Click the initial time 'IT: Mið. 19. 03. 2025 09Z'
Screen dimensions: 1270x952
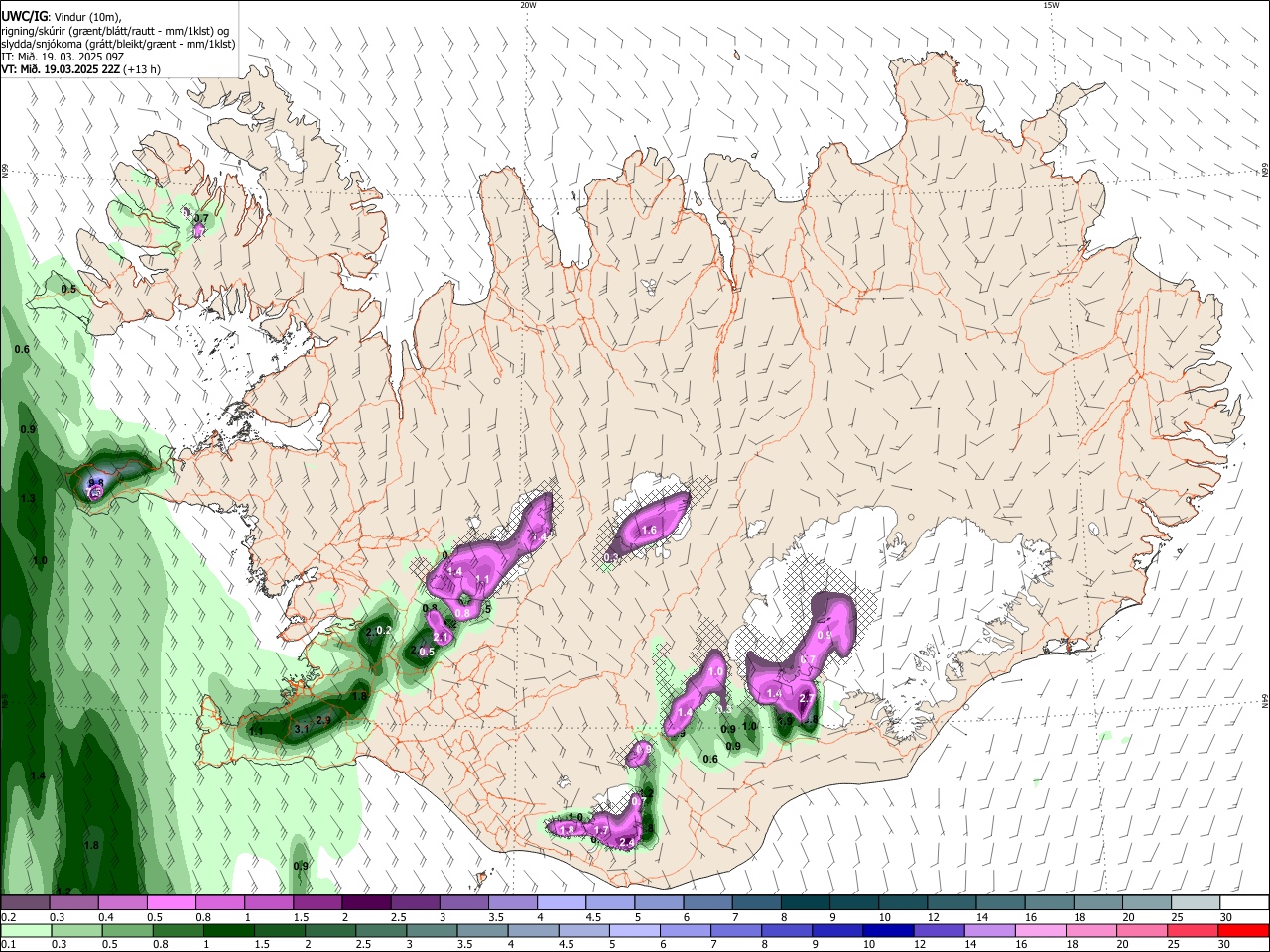(63, 57)
